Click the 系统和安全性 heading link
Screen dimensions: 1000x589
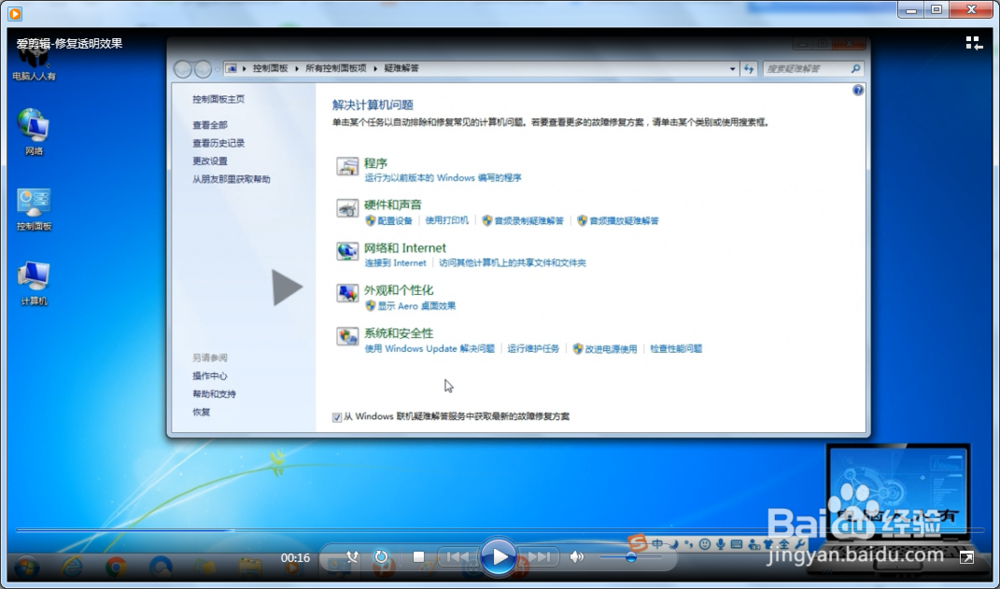point(399,333)
